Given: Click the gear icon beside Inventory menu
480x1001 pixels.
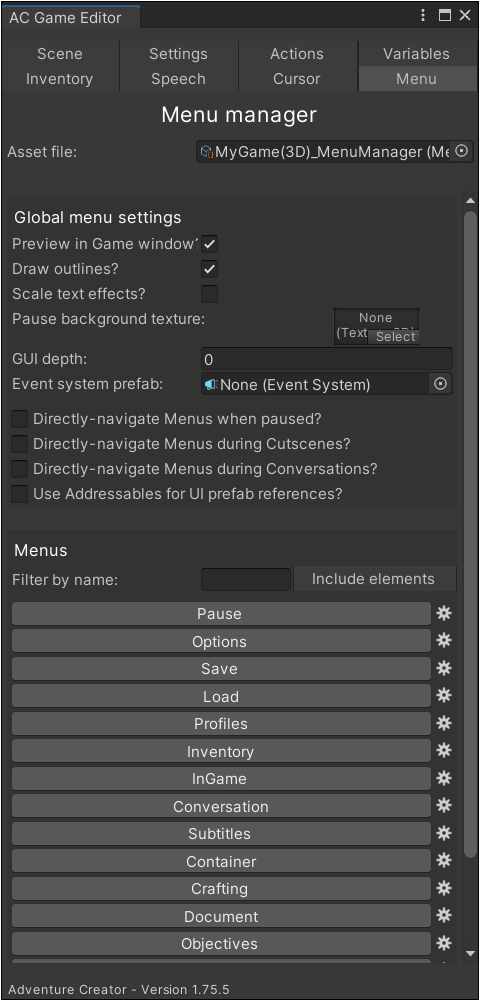Looking at the screenshot, I should coord(444,751).
